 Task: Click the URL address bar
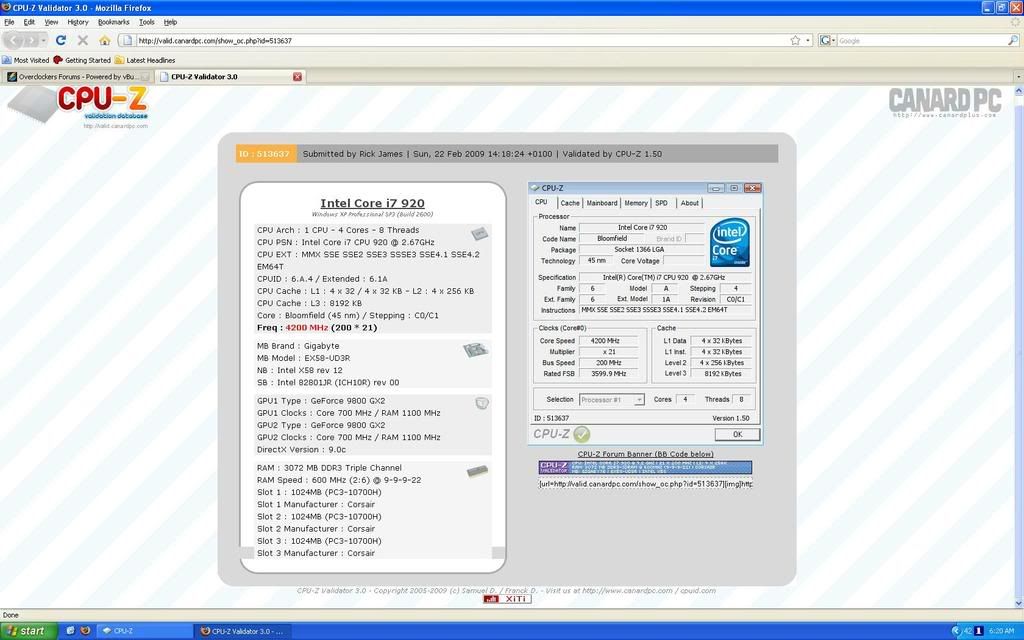click(x=450, y=40)
